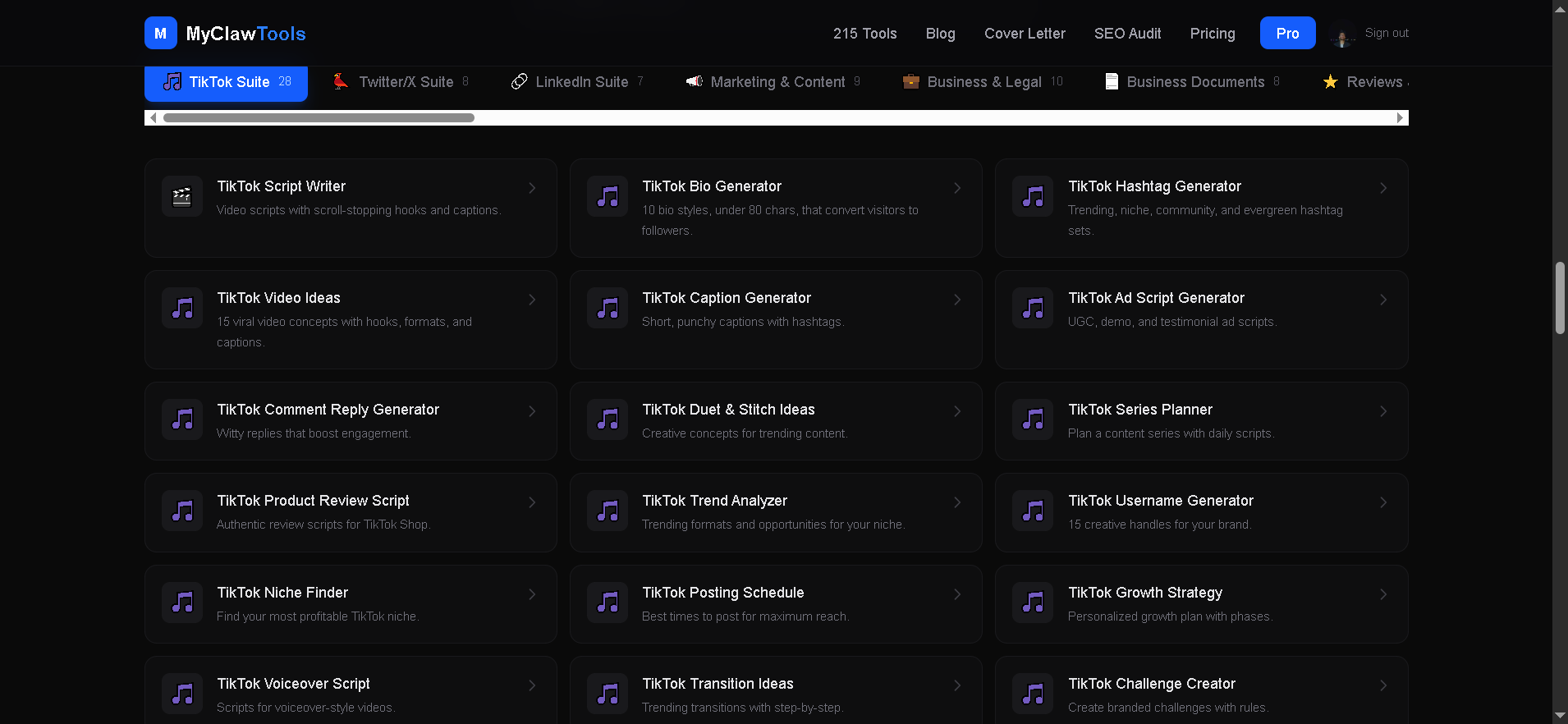
Task: Open TikTok Hashtag Generator via its chevron
Action: (1383, 188)
